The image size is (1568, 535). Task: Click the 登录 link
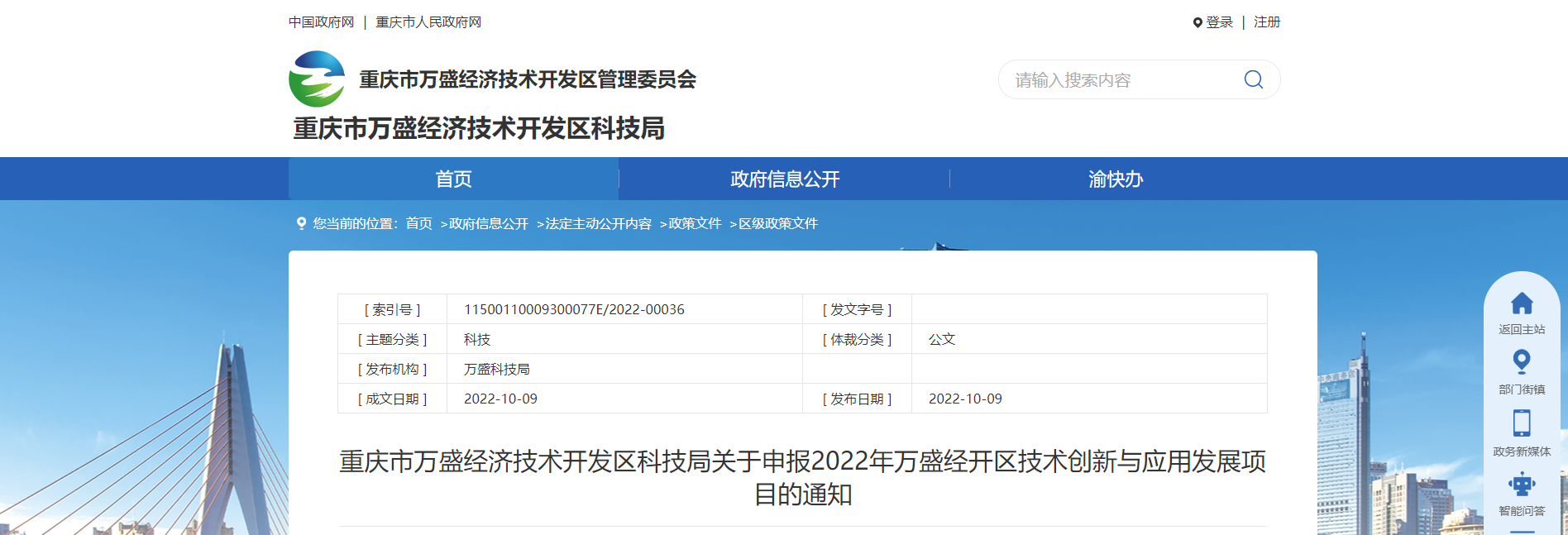[1219, 22]
